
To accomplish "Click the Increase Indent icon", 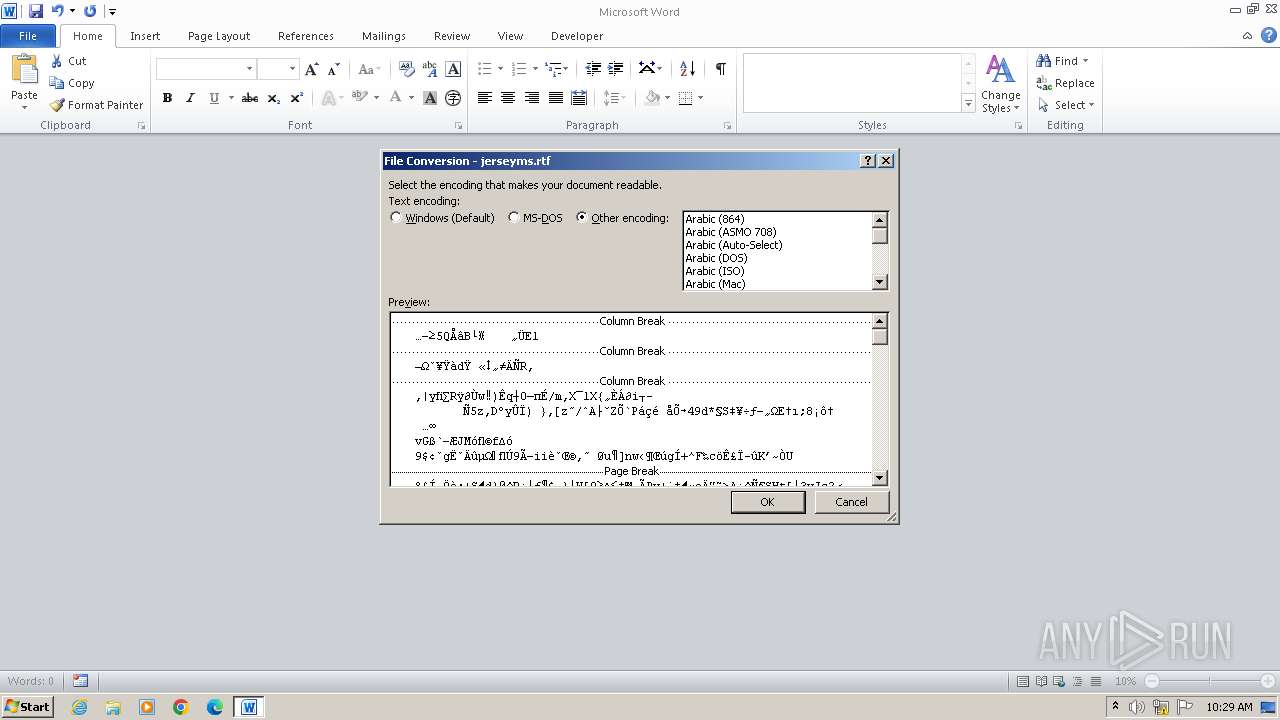I will click(x=616, y=69).
